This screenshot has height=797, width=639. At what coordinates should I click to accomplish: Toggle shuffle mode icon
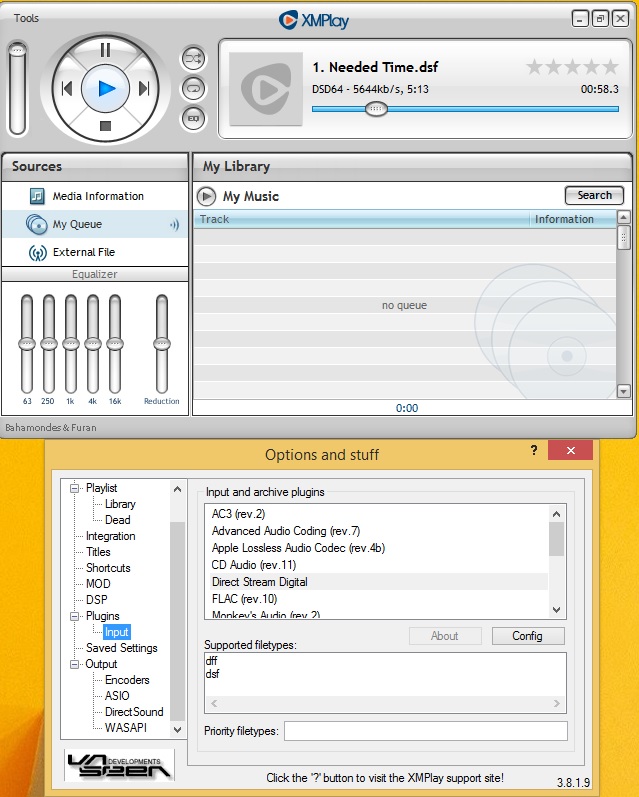[x=193, y=58]
